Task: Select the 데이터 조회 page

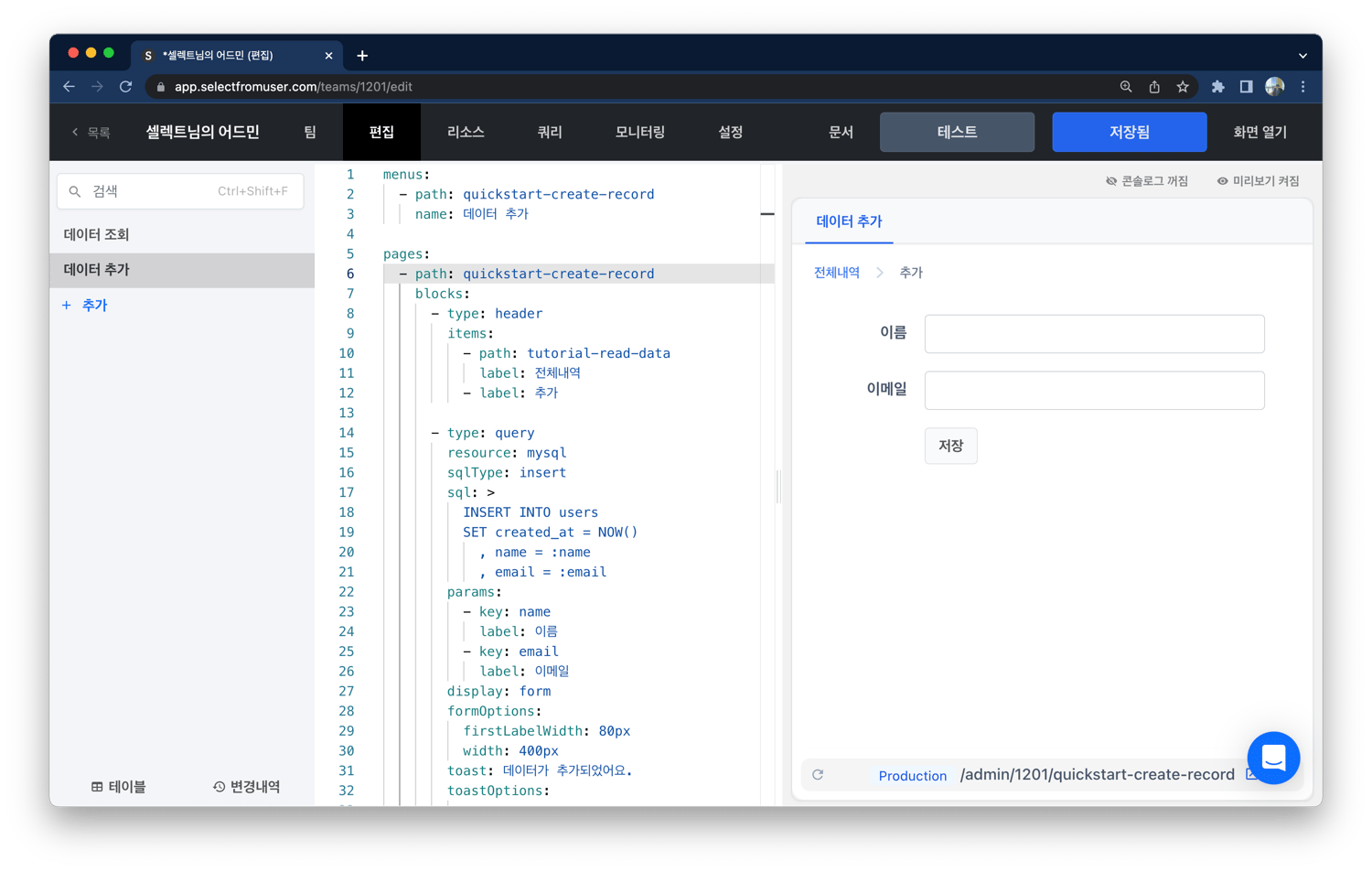Action: 182,234
